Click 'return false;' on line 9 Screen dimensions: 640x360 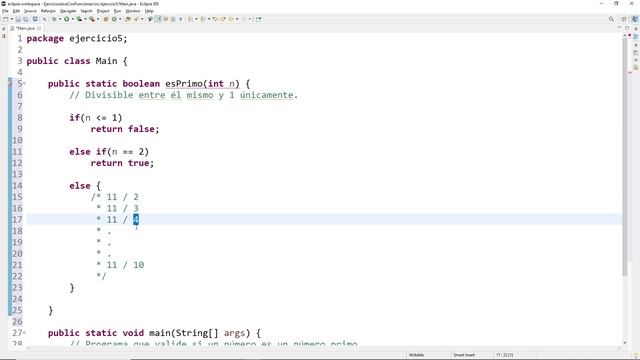(x=124, y=129)
